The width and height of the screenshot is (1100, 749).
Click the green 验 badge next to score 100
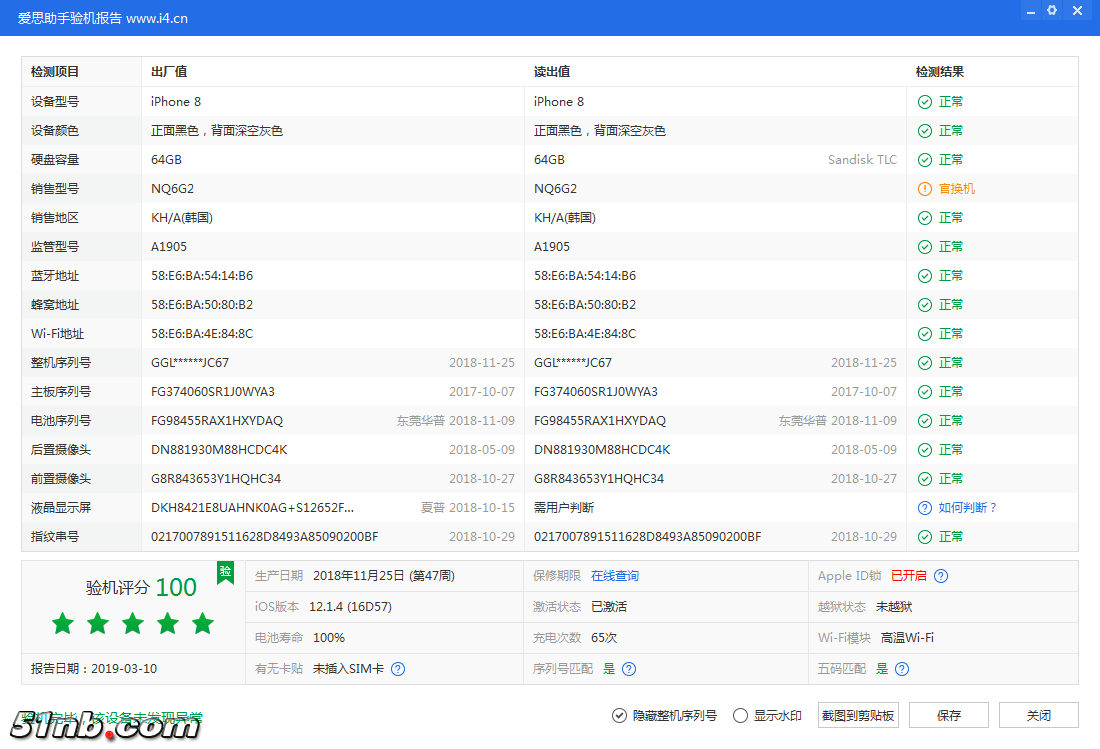tap(225, 573)
